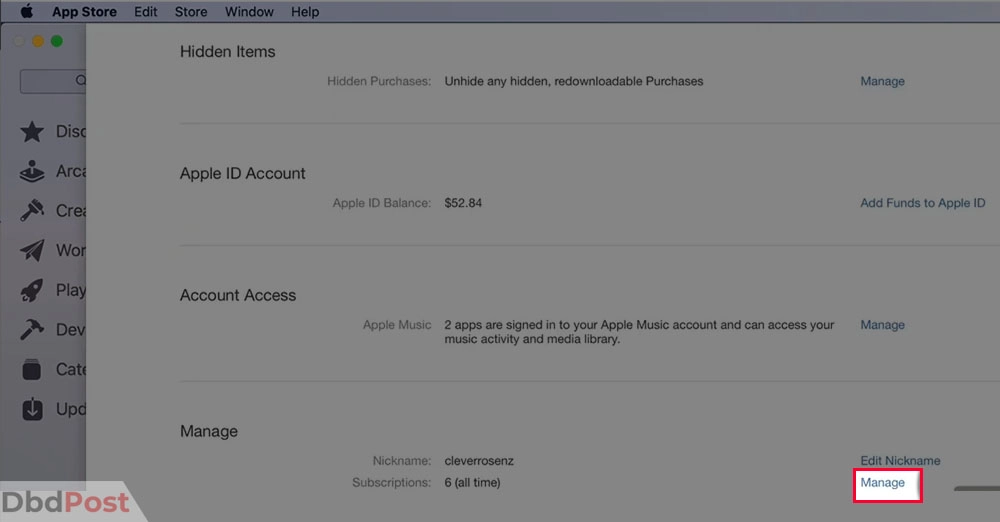
Task: Click the Play rocket icon in sidebar
Action: 32,290
